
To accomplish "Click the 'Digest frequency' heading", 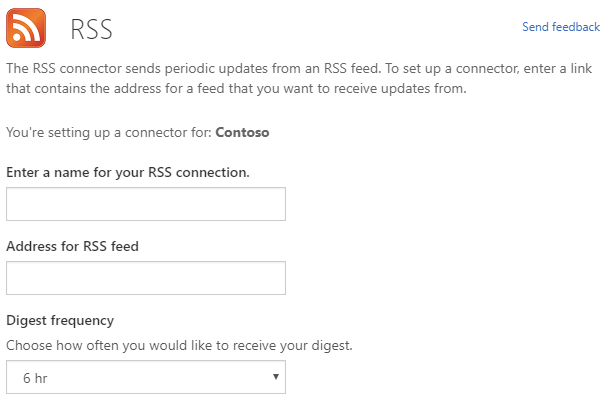I will point(60,321).
